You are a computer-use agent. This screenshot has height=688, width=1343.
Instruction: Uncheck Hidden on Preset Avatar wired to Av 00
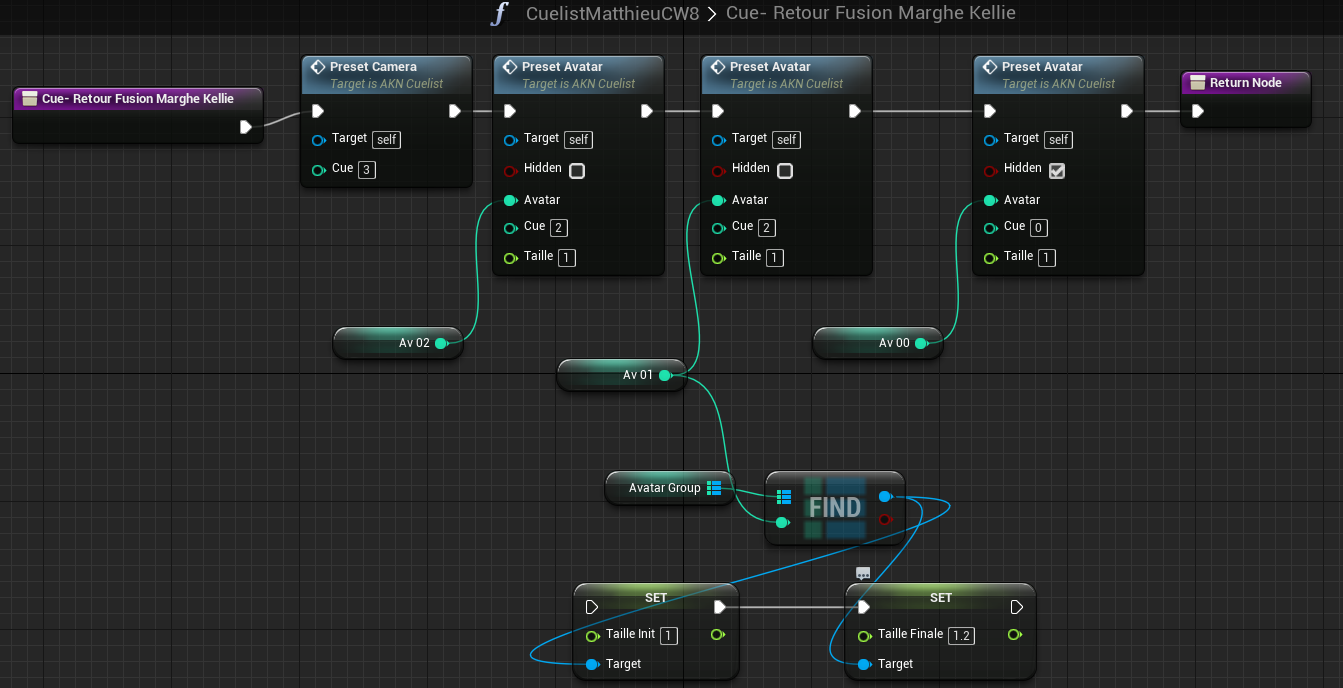[x=1057, y=171]
